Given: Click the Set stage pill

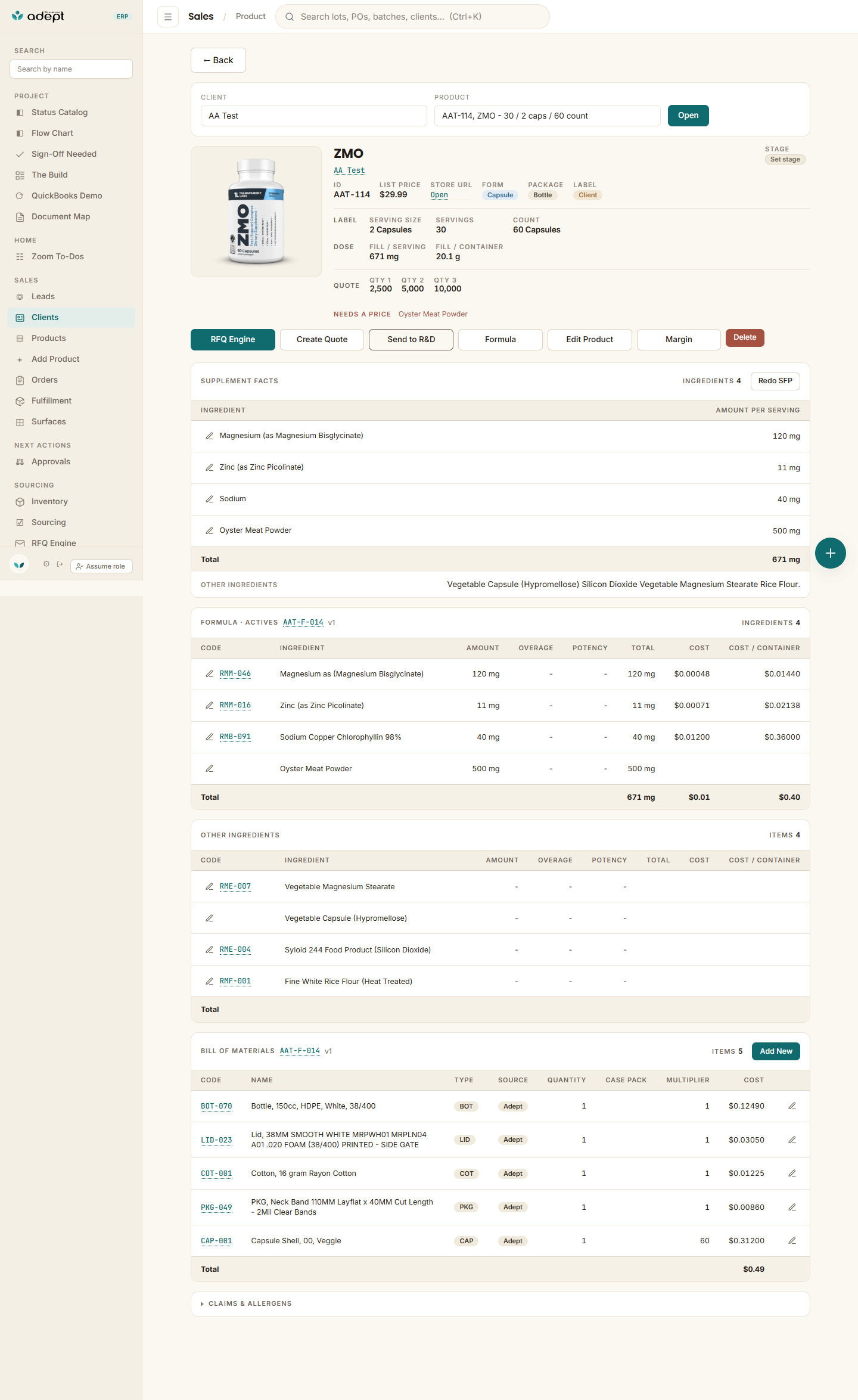Looking at the screenshot, I should (785, 160).
